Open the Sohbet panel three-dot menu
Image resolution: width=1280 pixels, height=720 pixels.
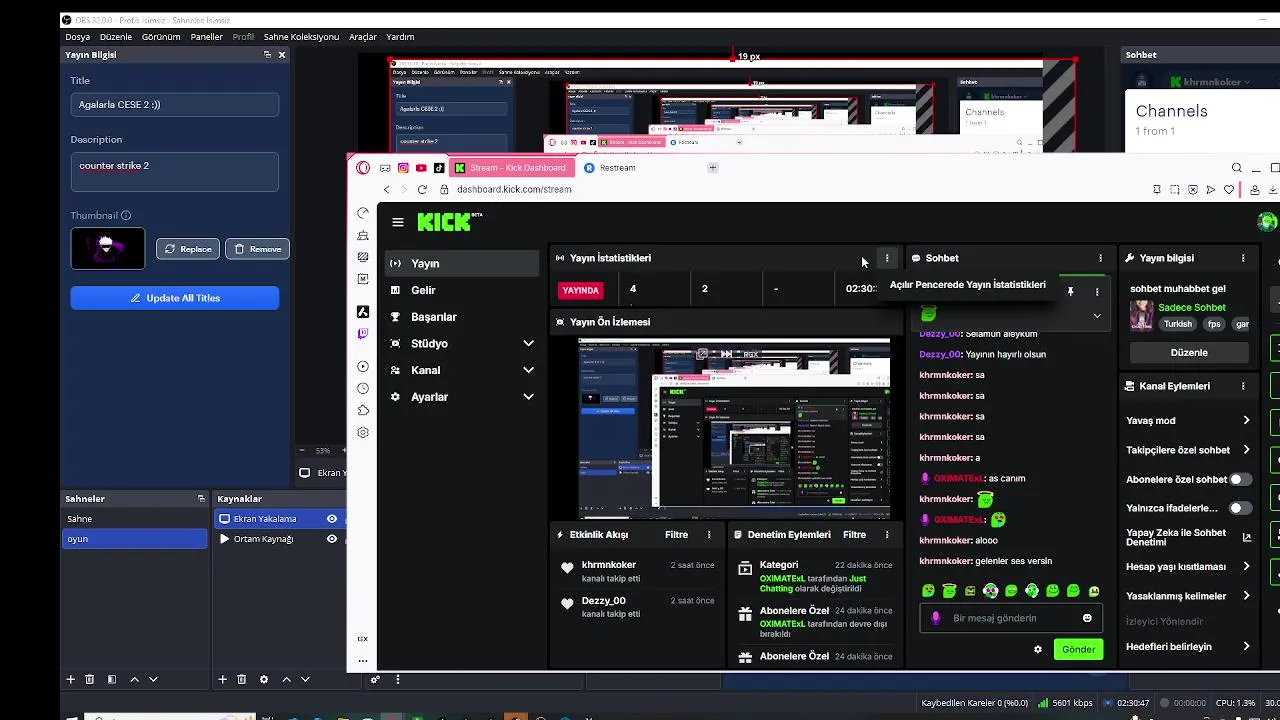click(1101, 258)
